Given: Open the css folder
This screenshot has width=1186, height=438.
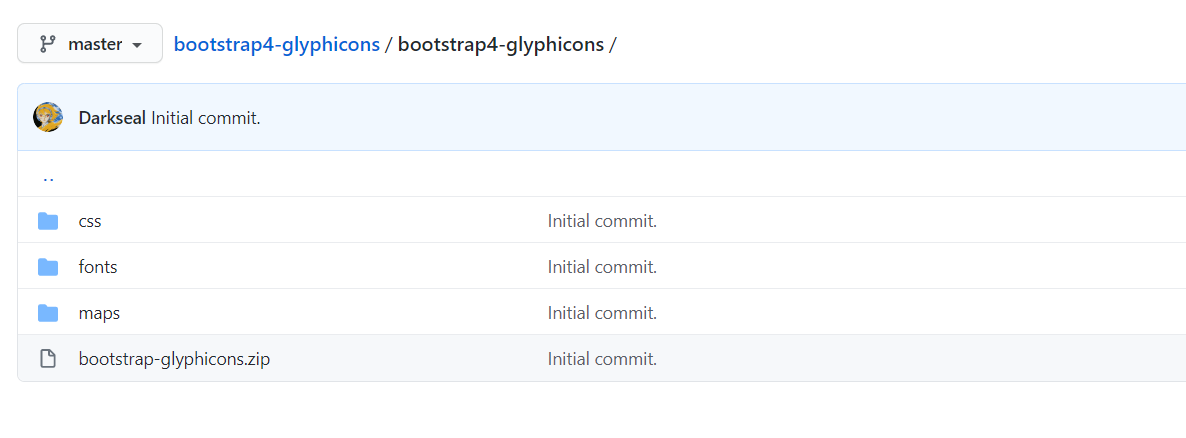Looking at the screenshot, I should coord(90,222).
